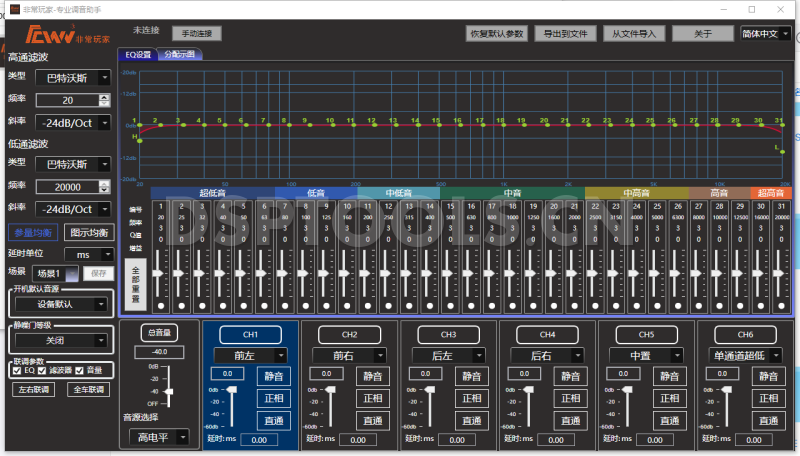Decrease low-pass frequency with down arrow
Viewport: 800px width, 456px height.
104,190
